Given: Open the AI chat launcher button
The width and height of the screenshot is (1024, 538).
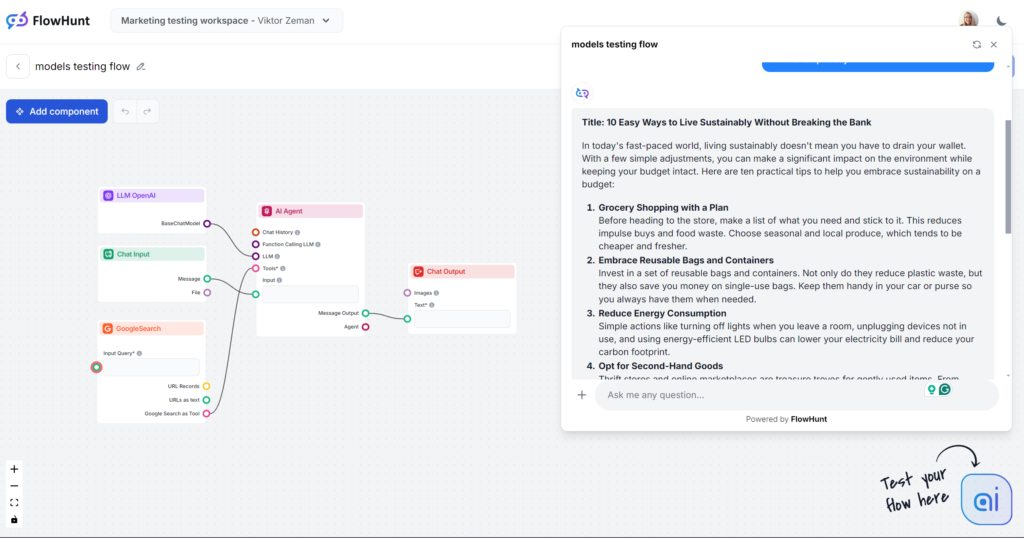Looking at the screenshot, I should click(985, 500).
